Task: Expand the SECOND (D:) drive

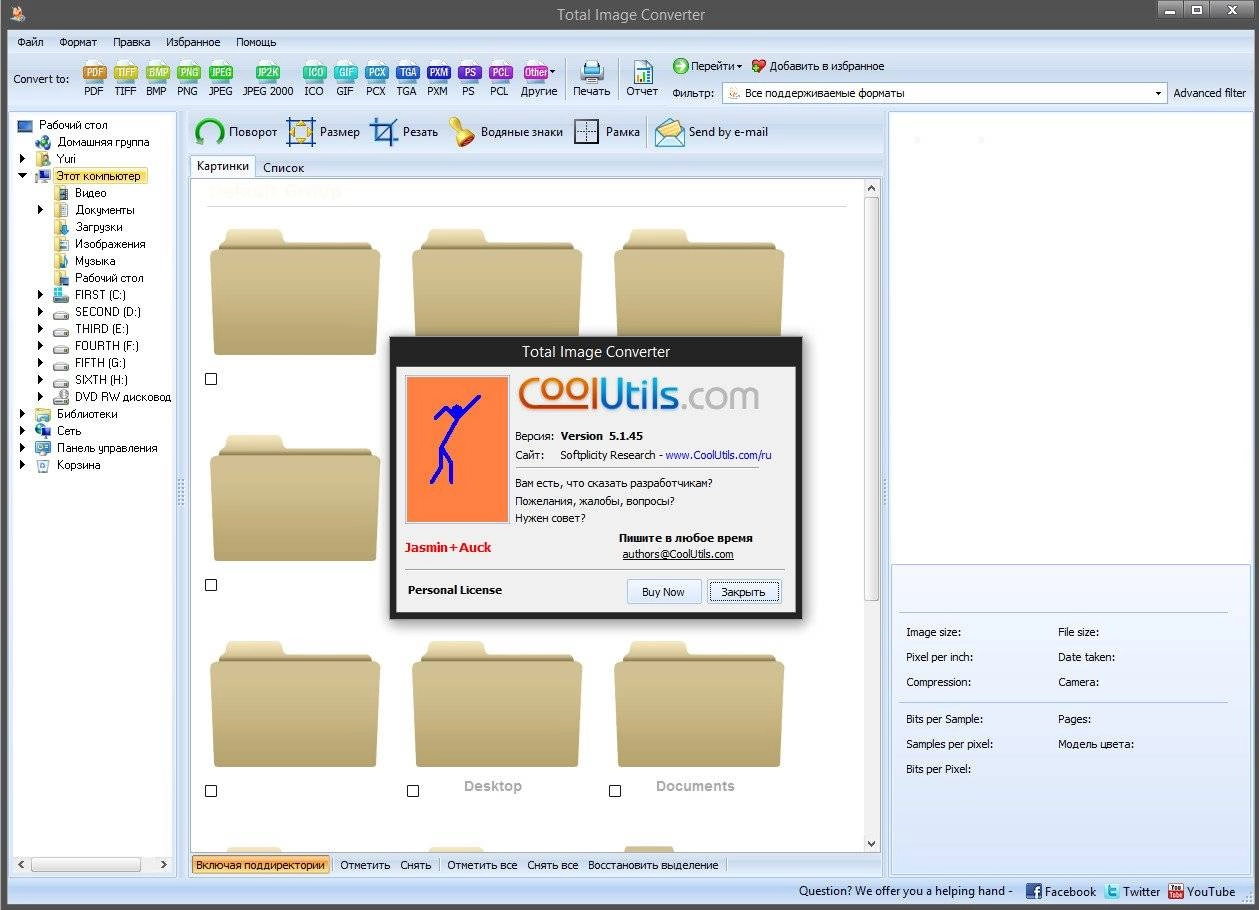Action: pos(41,312)
